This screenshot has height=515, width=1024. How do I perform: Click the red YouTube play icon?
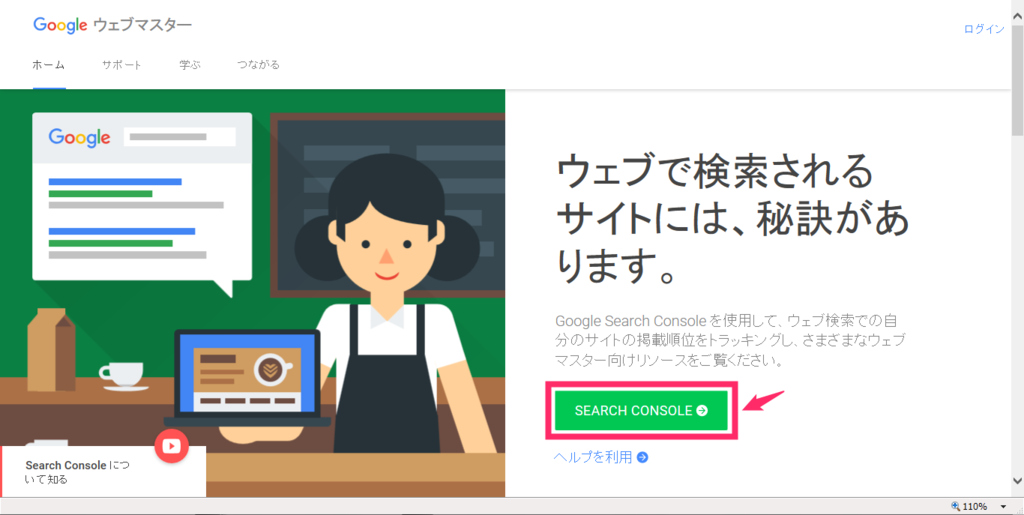click(172, 446)
